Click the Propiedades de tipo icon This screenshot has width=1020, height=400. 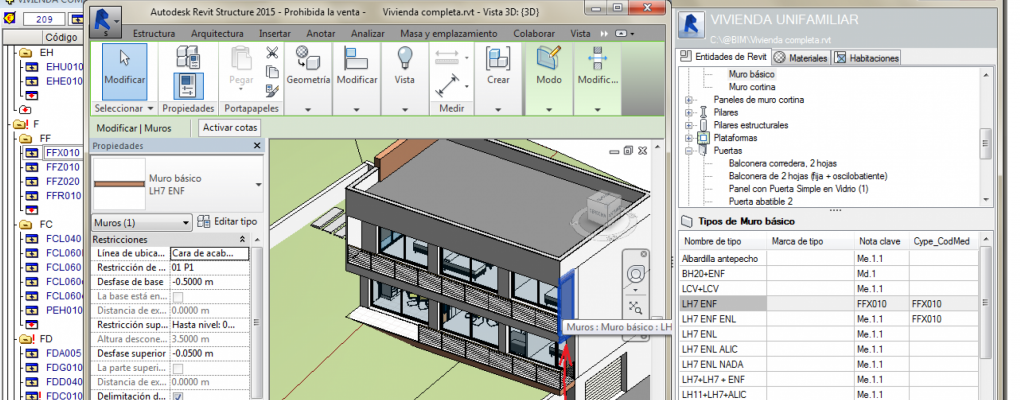188,57
